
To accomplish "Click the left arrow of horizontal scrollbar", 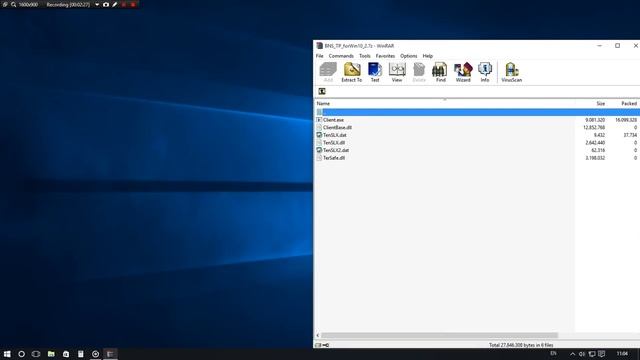I will pos(318,336).
